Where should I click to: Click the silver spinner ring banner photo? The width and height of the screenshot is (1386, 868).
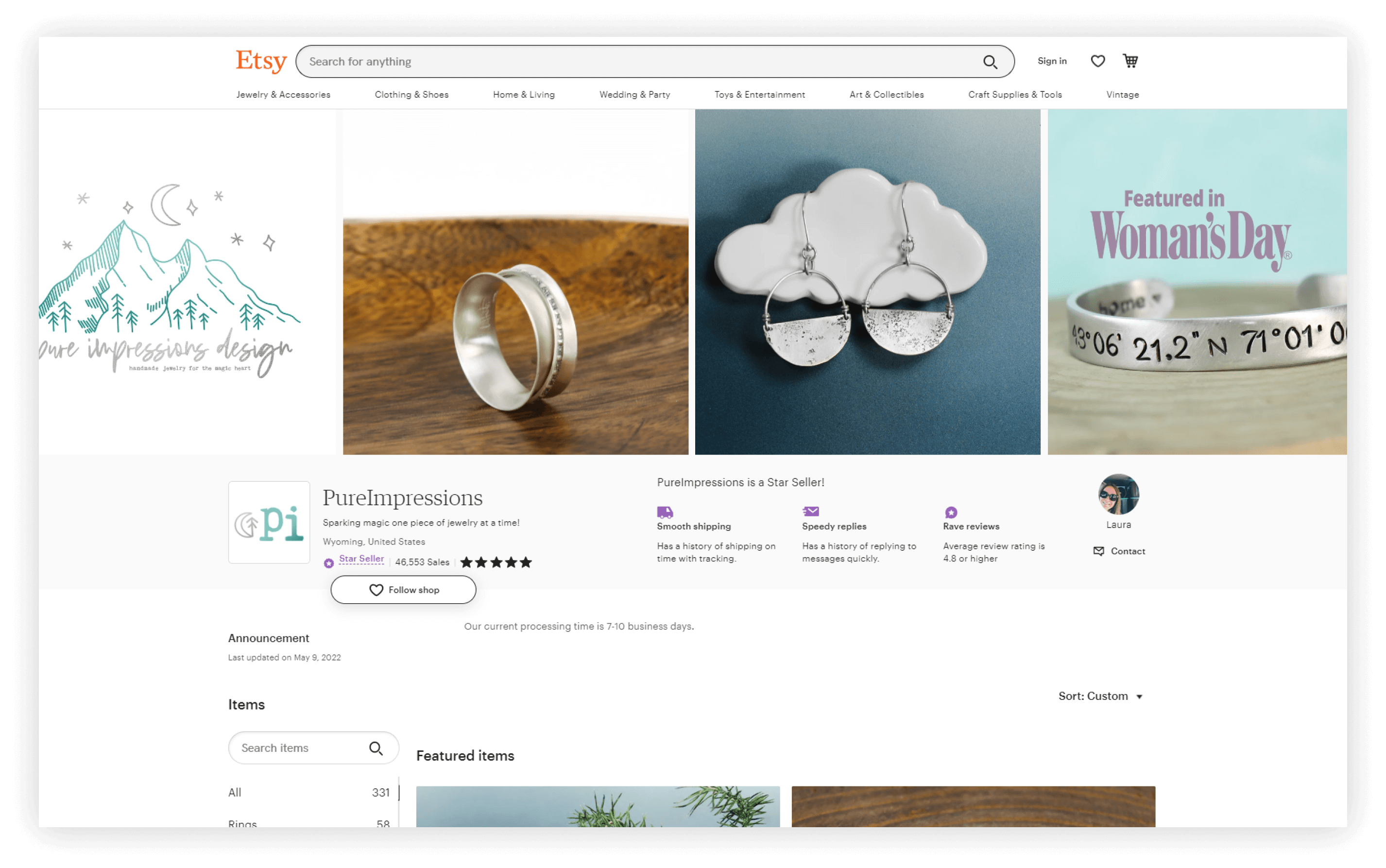click(x=515, y=282)
